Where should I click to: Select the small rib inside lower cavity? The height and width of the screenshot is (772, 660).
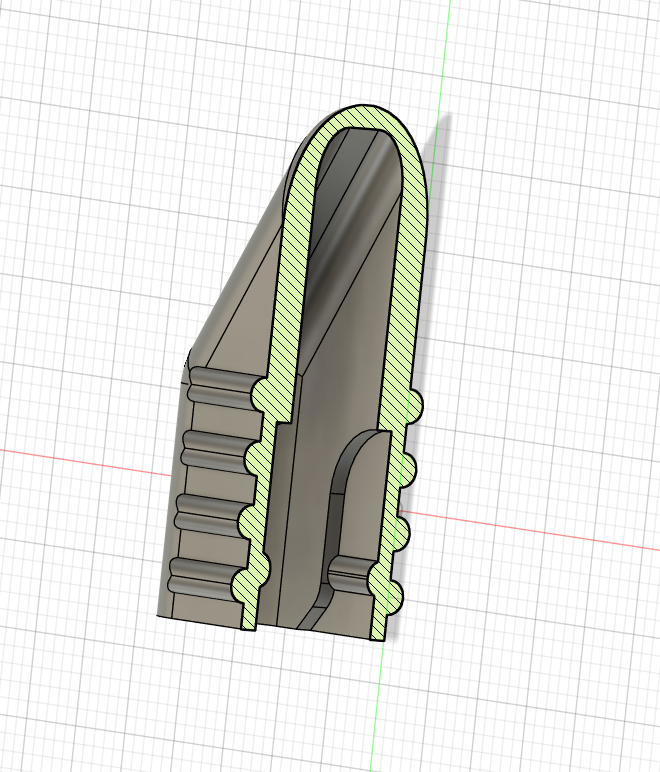click(350, 574)
